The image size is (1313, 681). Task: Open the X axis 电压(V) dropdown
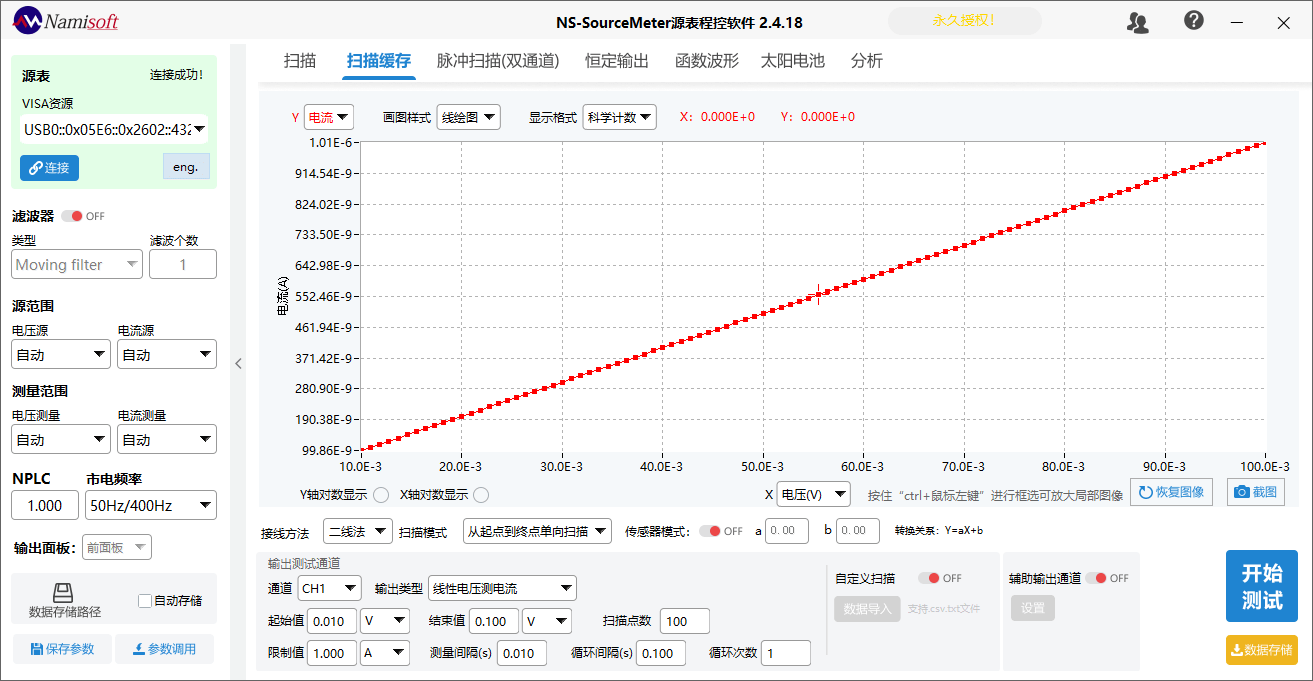pyautogui.click(x=814, y=494)
